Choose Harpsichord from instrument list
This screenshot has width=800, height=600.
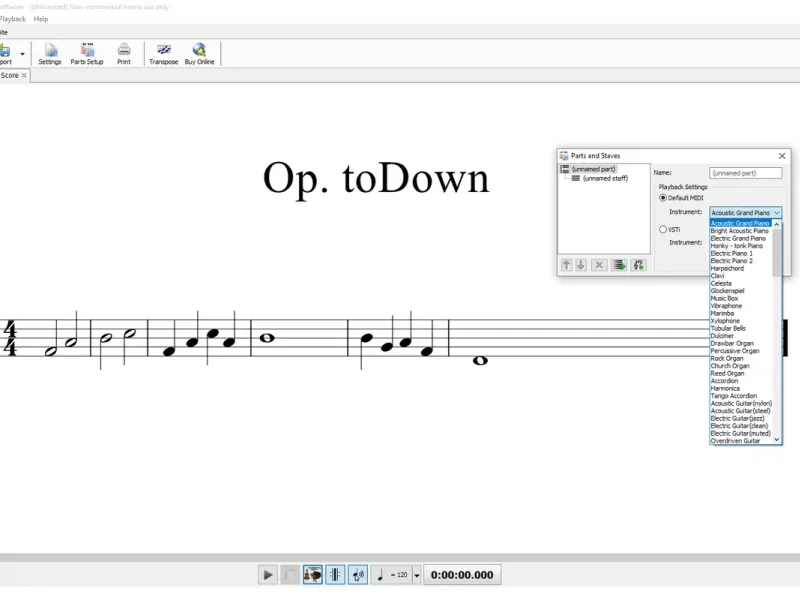(x=727, y=268)
